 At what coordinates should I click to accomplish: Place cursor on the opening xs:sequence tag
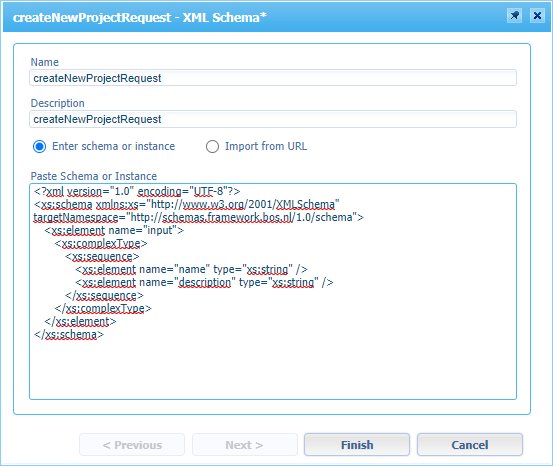click(102, 256)
